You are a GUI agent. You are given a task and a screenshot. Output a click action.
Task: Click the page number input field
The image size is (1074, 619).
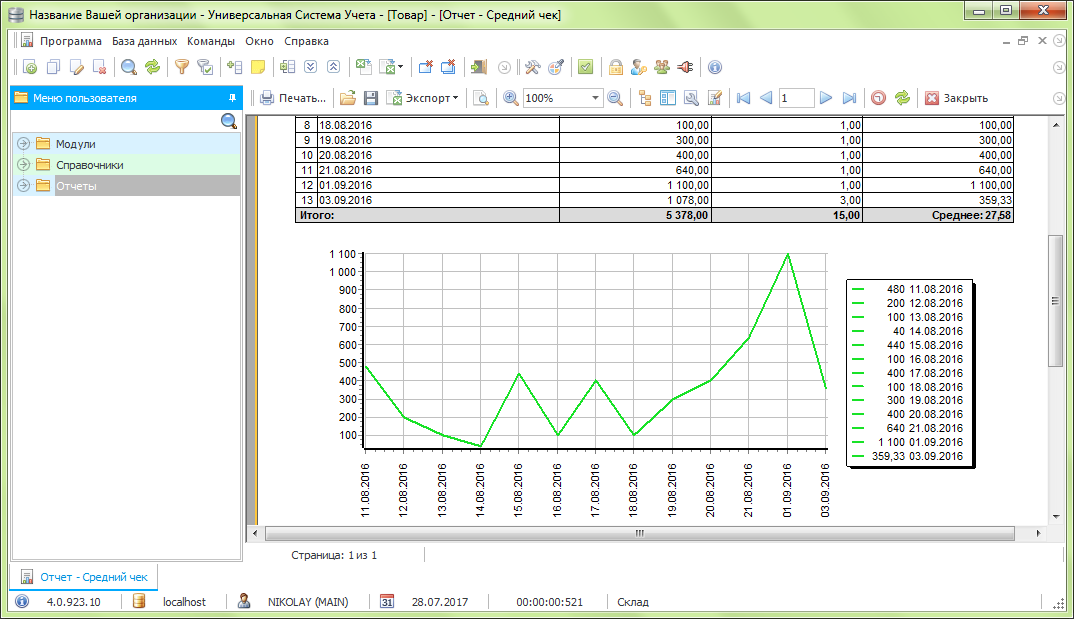[x=795, y=98]
